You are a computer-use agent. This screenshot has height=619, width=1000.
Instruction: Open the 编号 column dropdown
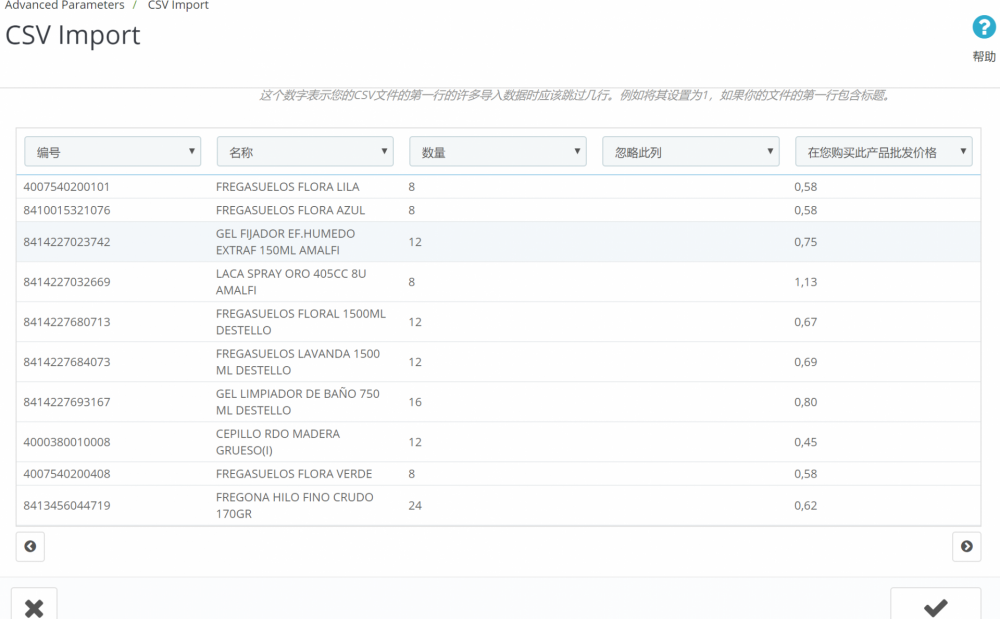113,152
